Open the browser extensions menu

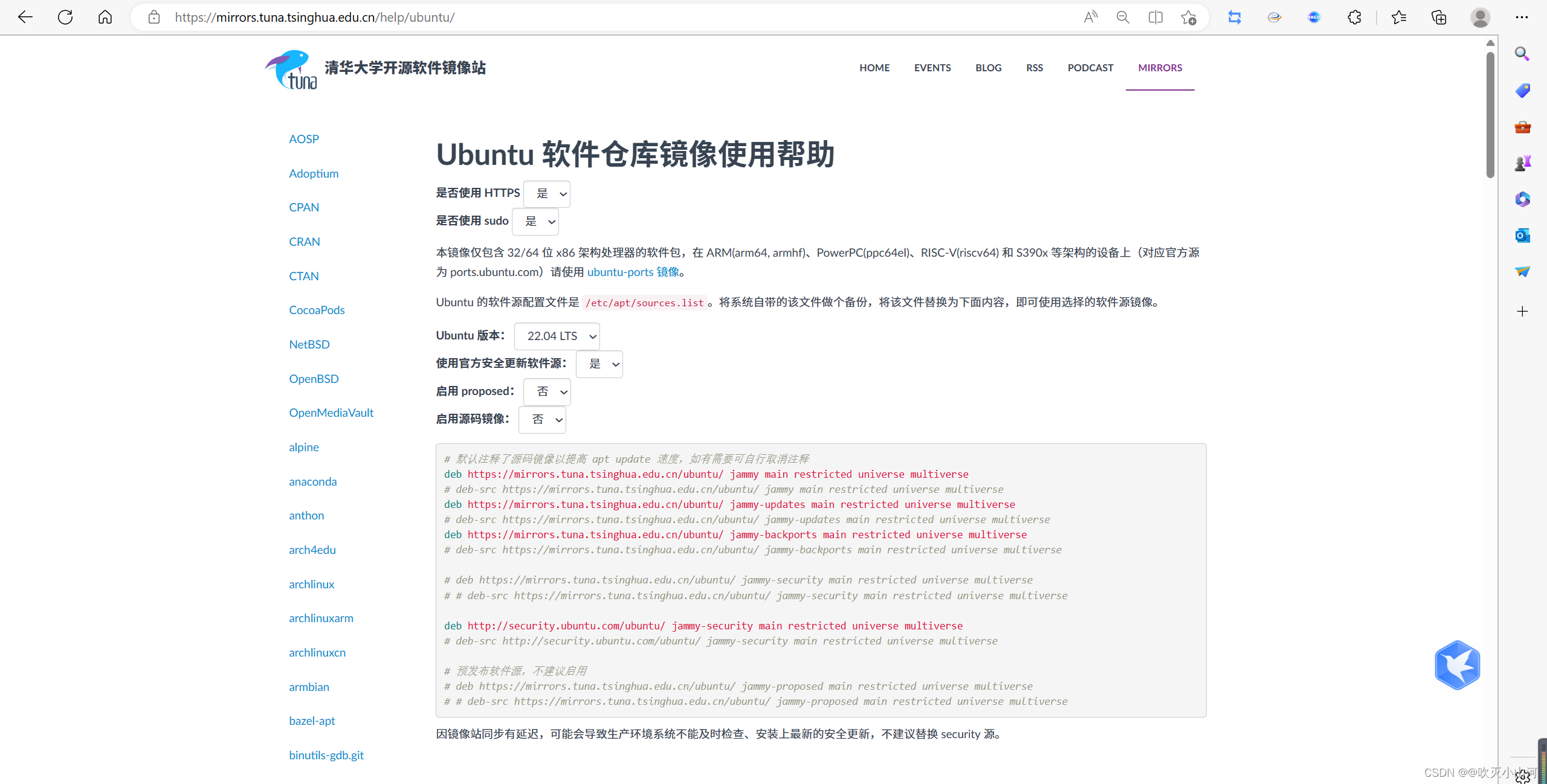pyautogui.click(x=1354, y=17)
